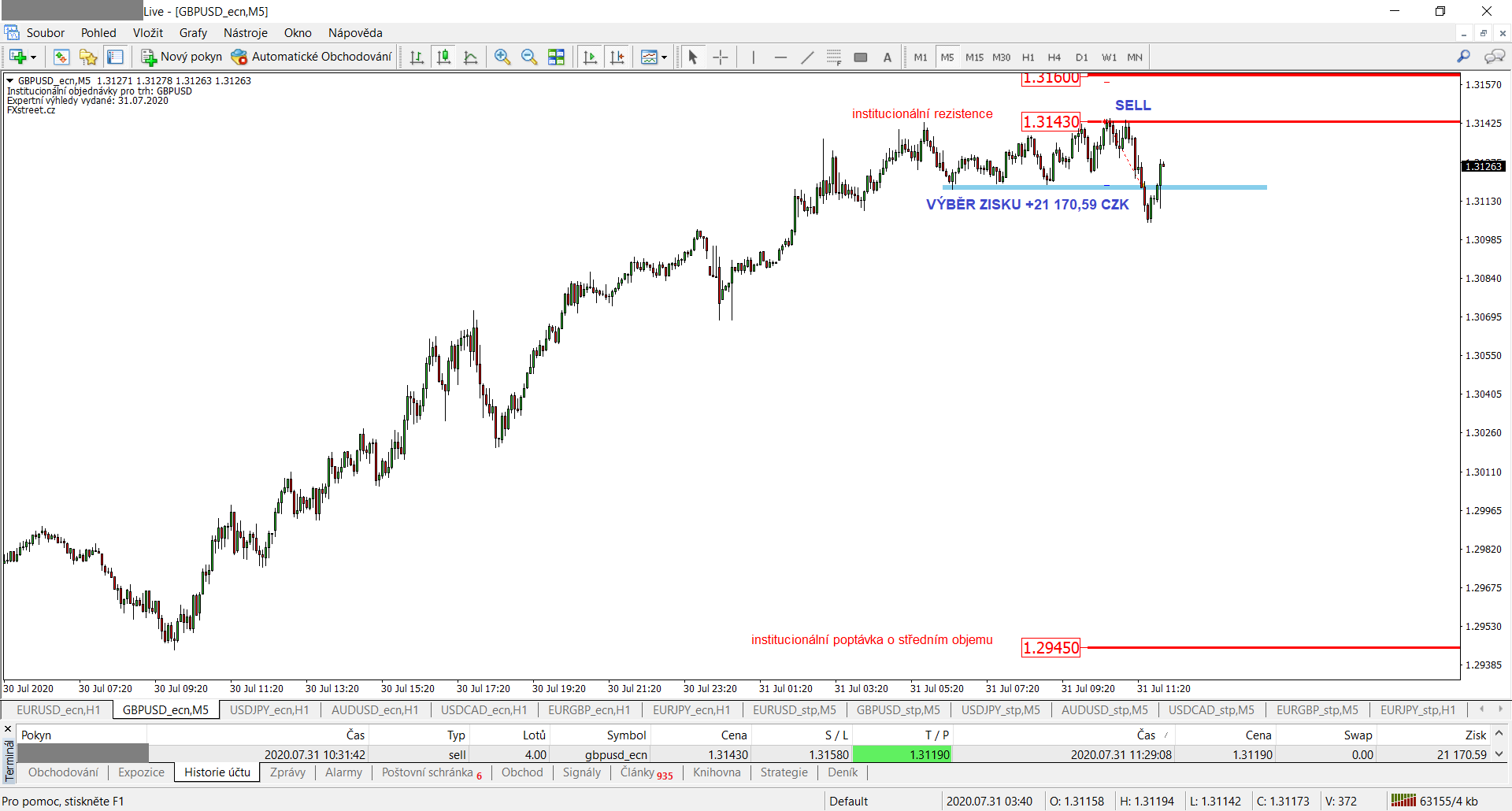The height and width of the screenshot is (811, 1512).
Task: Switch to GBPUSD_stp,M5 chart tab
Action: 899,710
